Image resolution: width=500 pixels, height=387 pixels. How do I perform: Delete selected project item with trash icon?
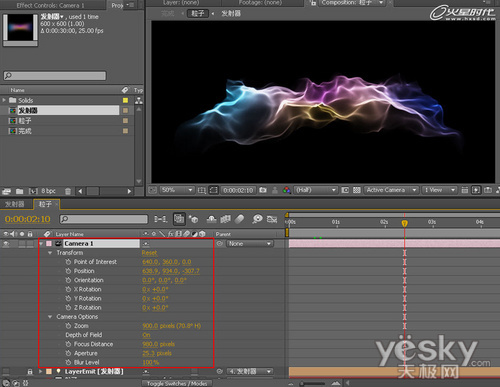point(68,191)
